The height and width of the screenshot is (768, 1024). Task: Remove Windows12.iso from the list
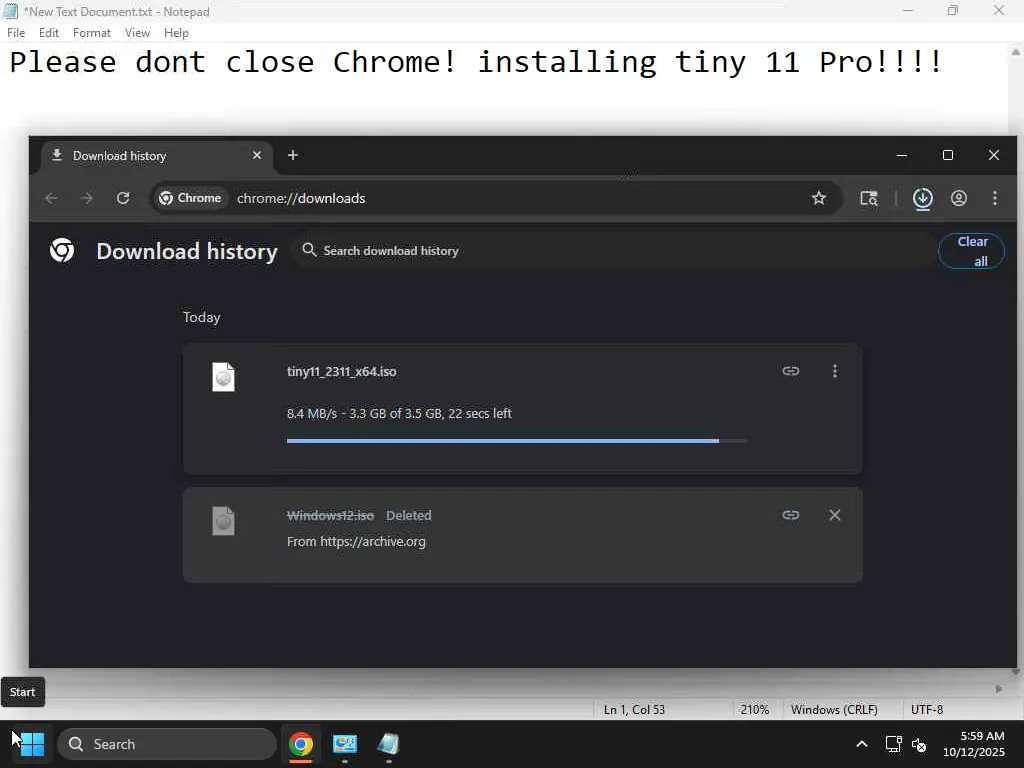click(835, 515)
